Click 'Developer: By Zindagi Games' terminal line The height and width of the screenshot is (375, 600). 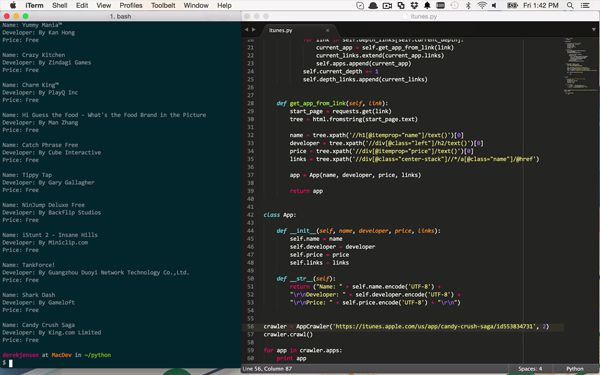point(47,62)
